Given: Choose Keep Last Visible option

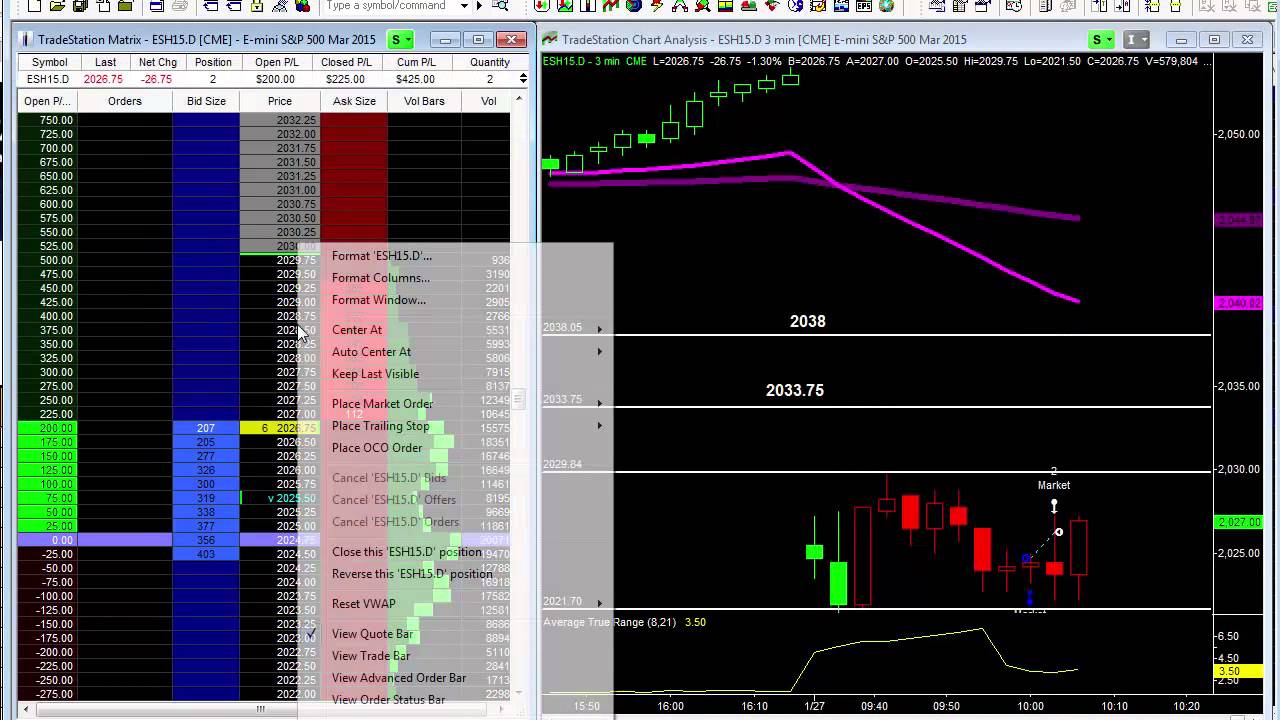Looking at the screenshot, I should pyautogui.click(x=375, y=374).
